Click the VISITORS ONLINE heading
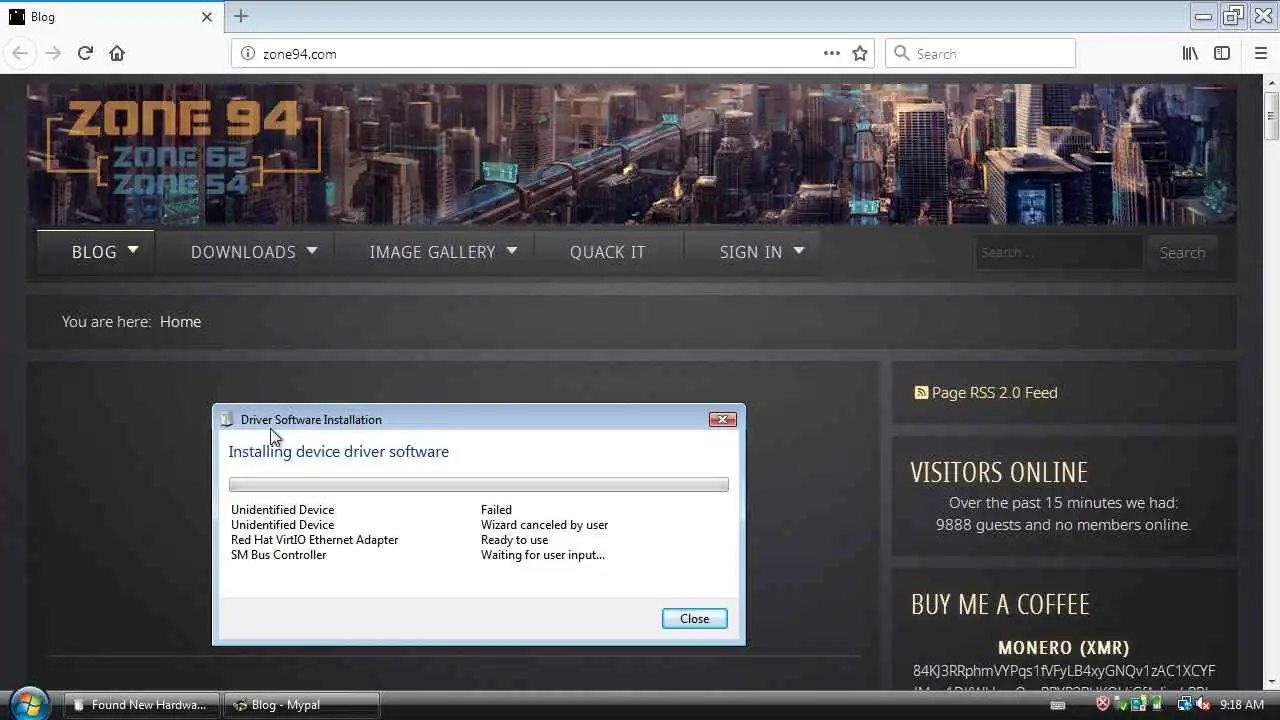Image resolution: width=1280 pixels, height=720 pixels. point(999,472)
